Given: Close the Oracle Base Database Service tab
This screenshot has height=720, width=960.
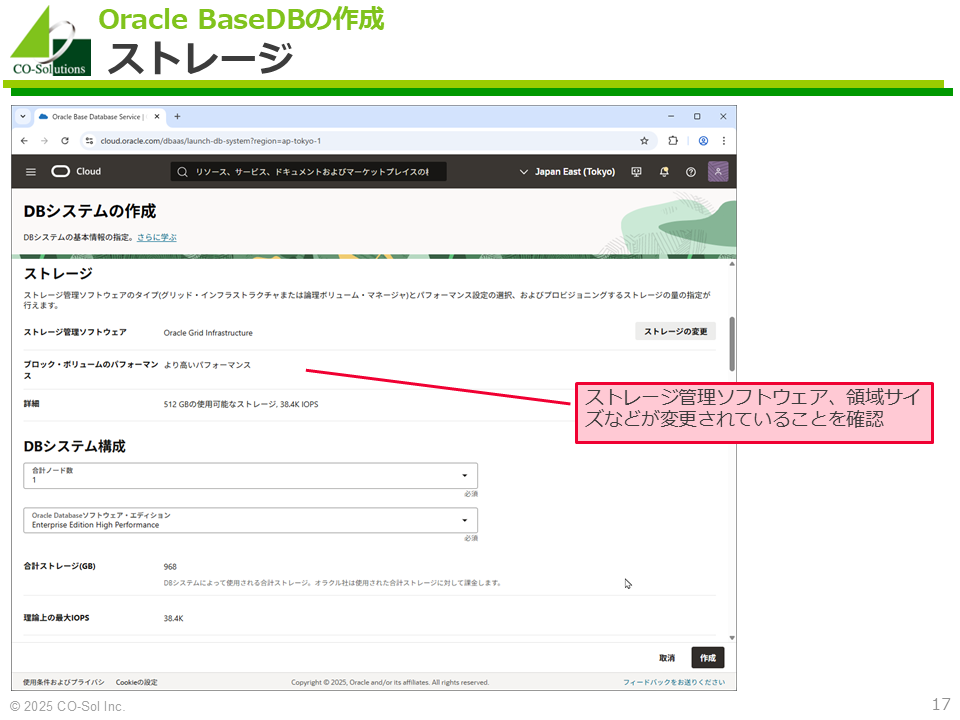Looking at the screenshot, I should click(x=157, y=116).
